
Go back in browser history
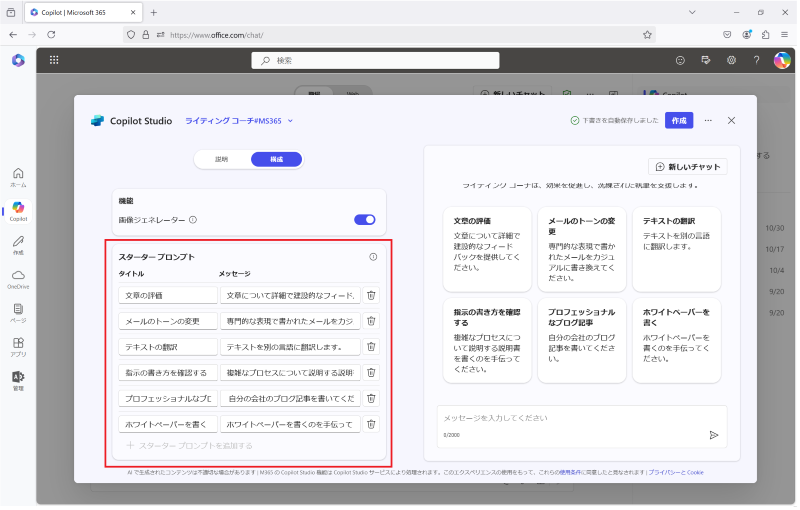[x=13, y=35]
